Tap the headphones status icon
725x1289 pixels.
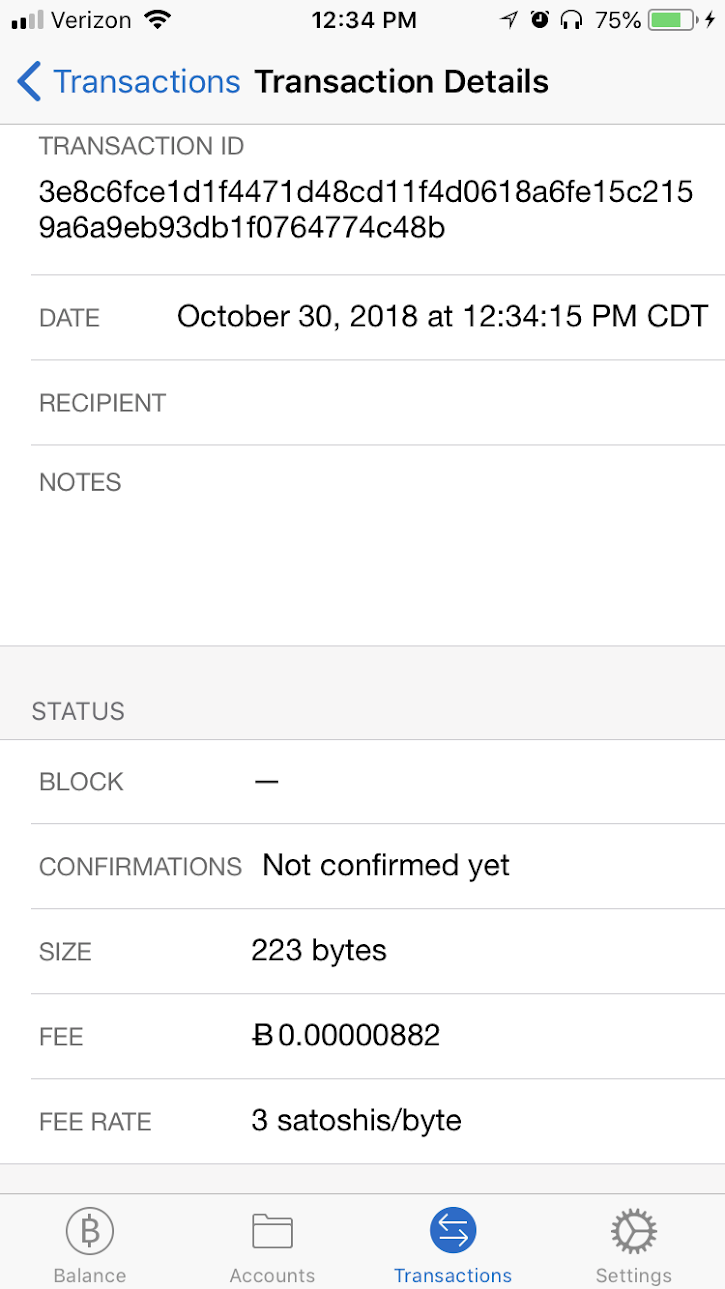571,19
